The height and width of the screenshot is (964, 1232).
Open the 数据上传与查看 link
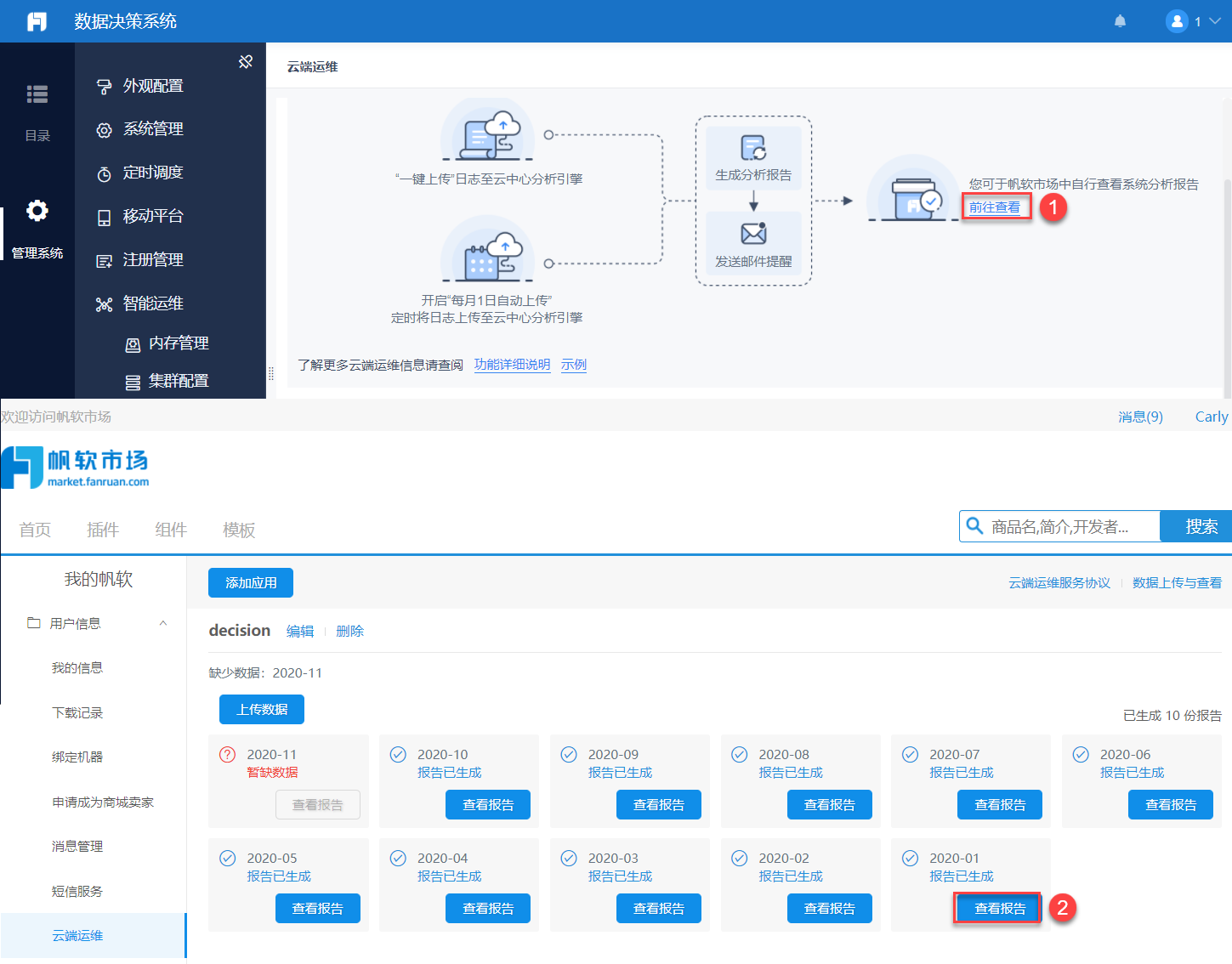coord(1178,582)
